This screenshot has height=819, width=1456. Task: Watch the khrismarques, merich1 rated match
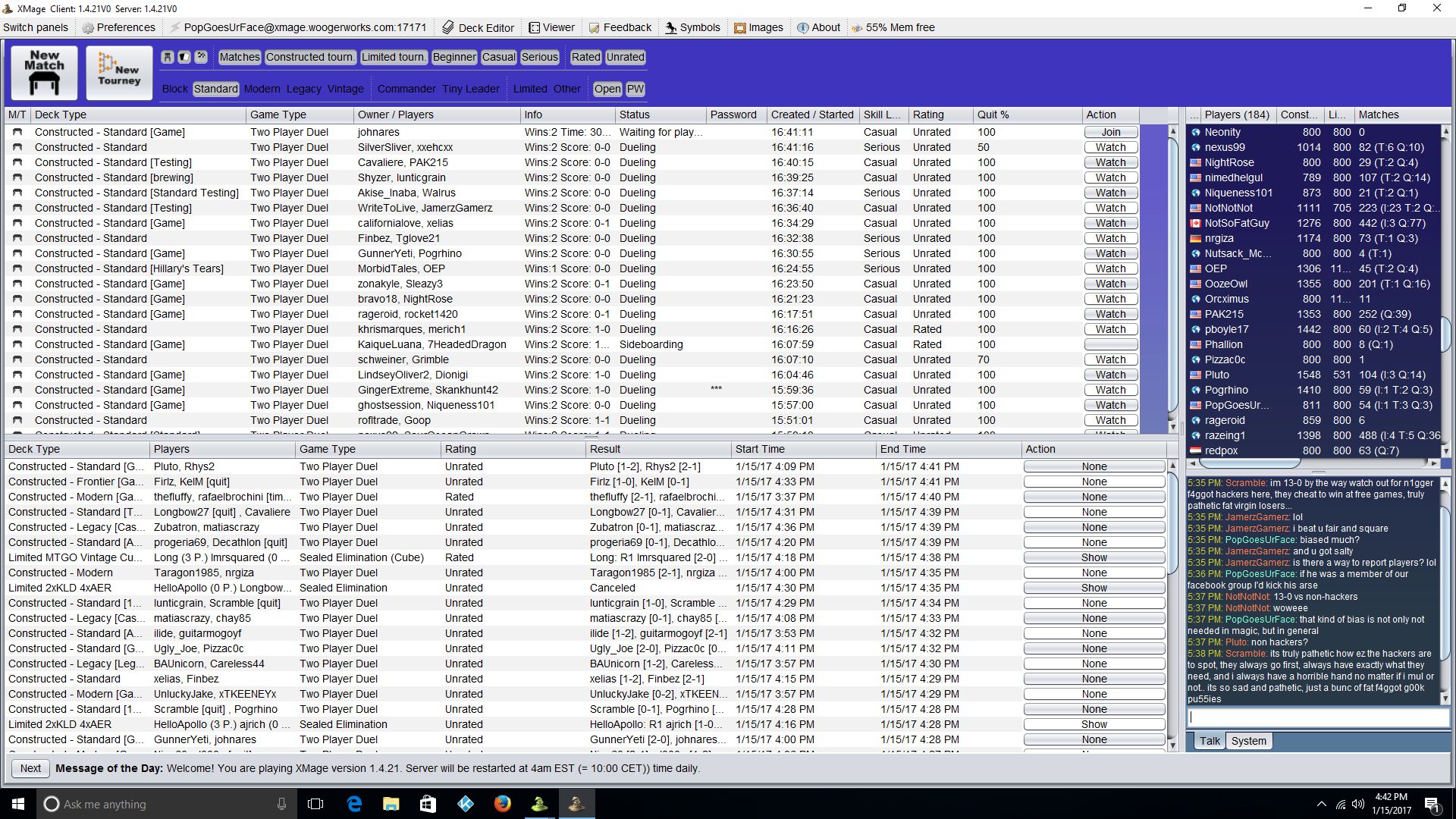[1110, 329]
